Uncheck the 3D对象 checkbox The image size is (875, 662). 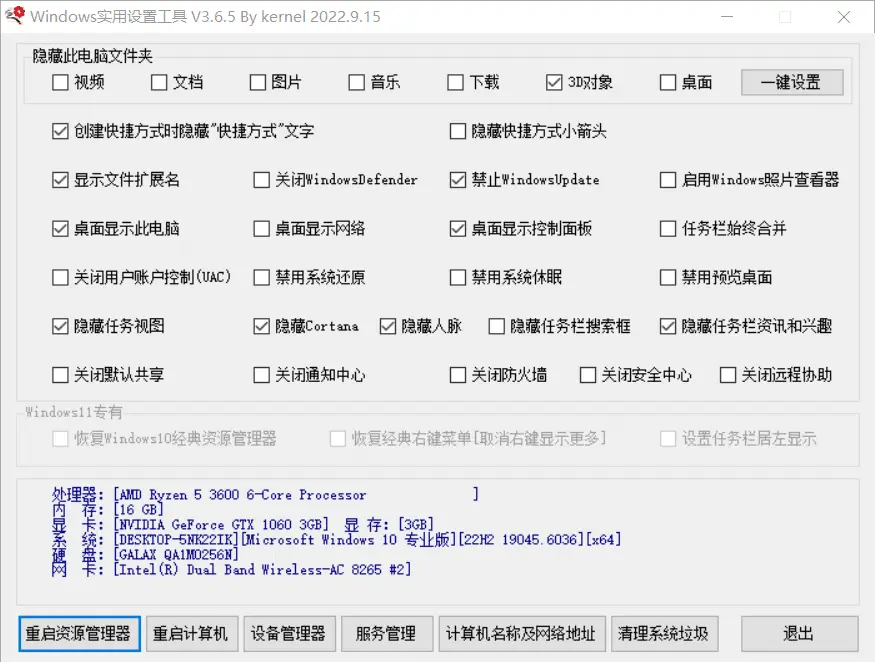pos(554,83)
